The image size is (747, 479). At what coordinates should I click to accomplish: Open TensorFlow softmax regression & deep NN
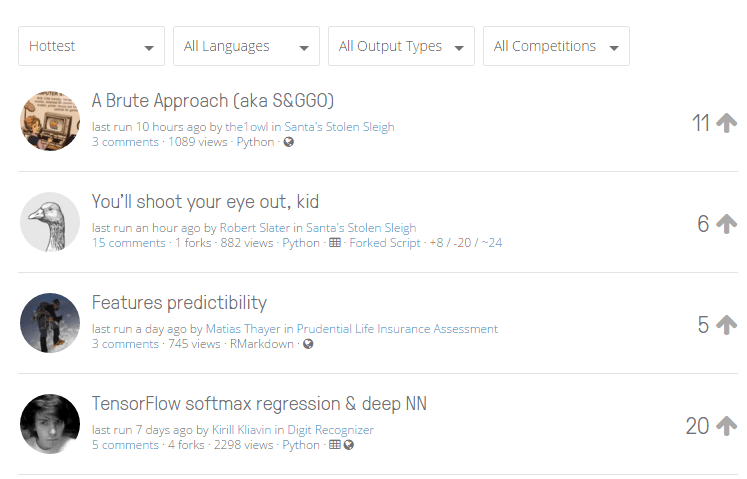click(259, 403)
